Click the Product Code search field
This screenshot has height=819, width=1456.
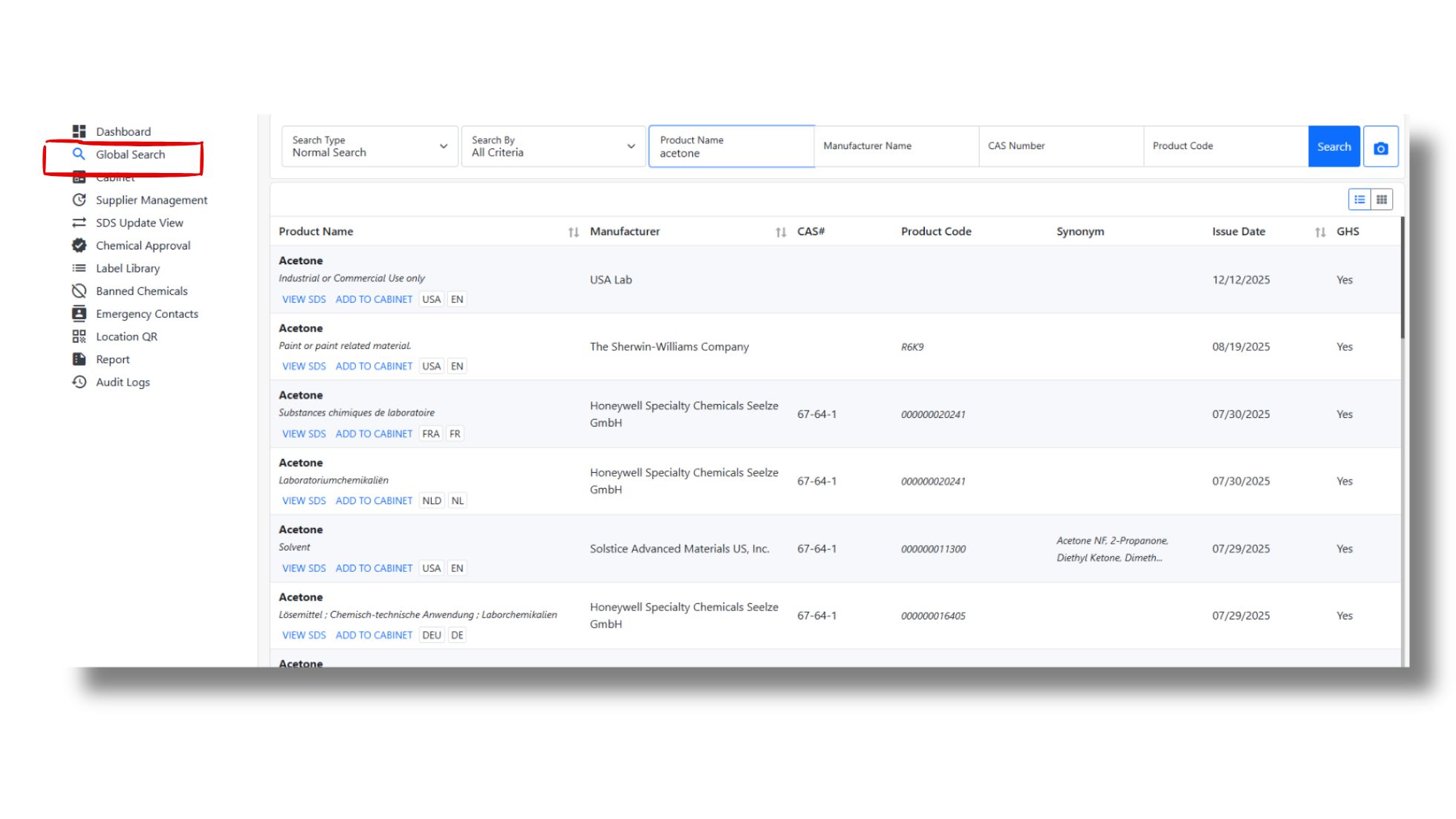coord(1226,146)
